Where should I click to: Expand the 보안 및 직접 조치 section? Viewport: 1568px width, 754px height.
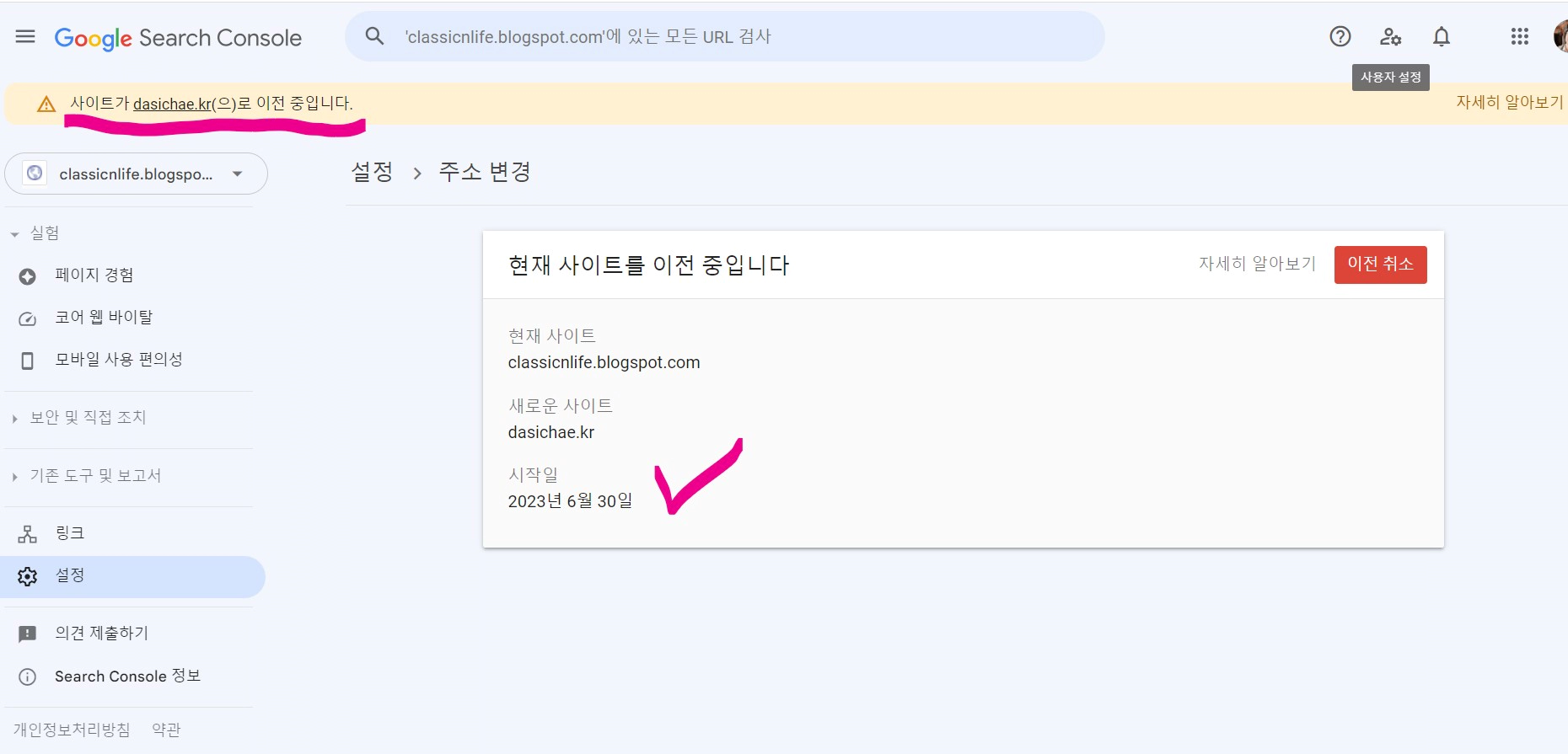click(81, 418)
